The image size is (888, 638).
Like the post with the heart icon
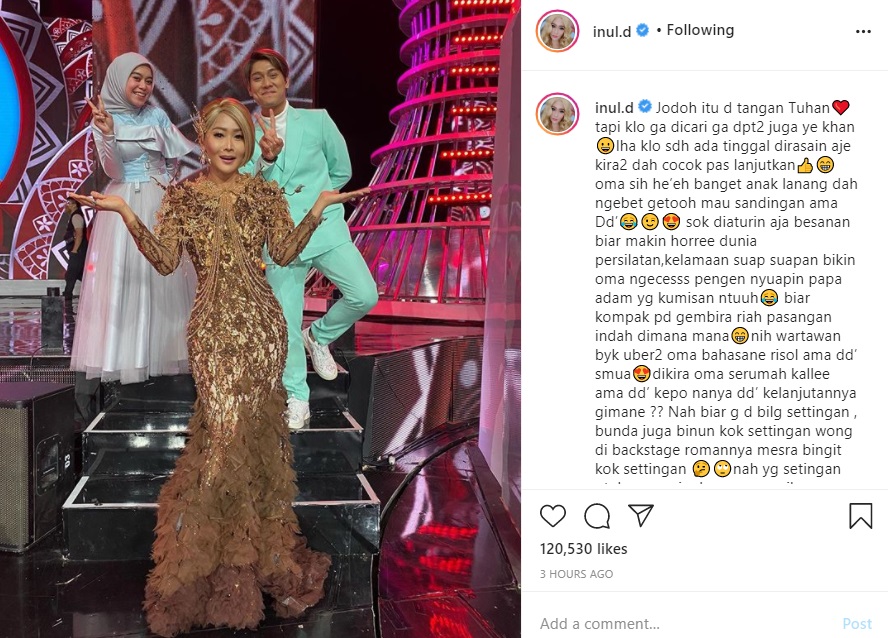[x=553, y=516]
